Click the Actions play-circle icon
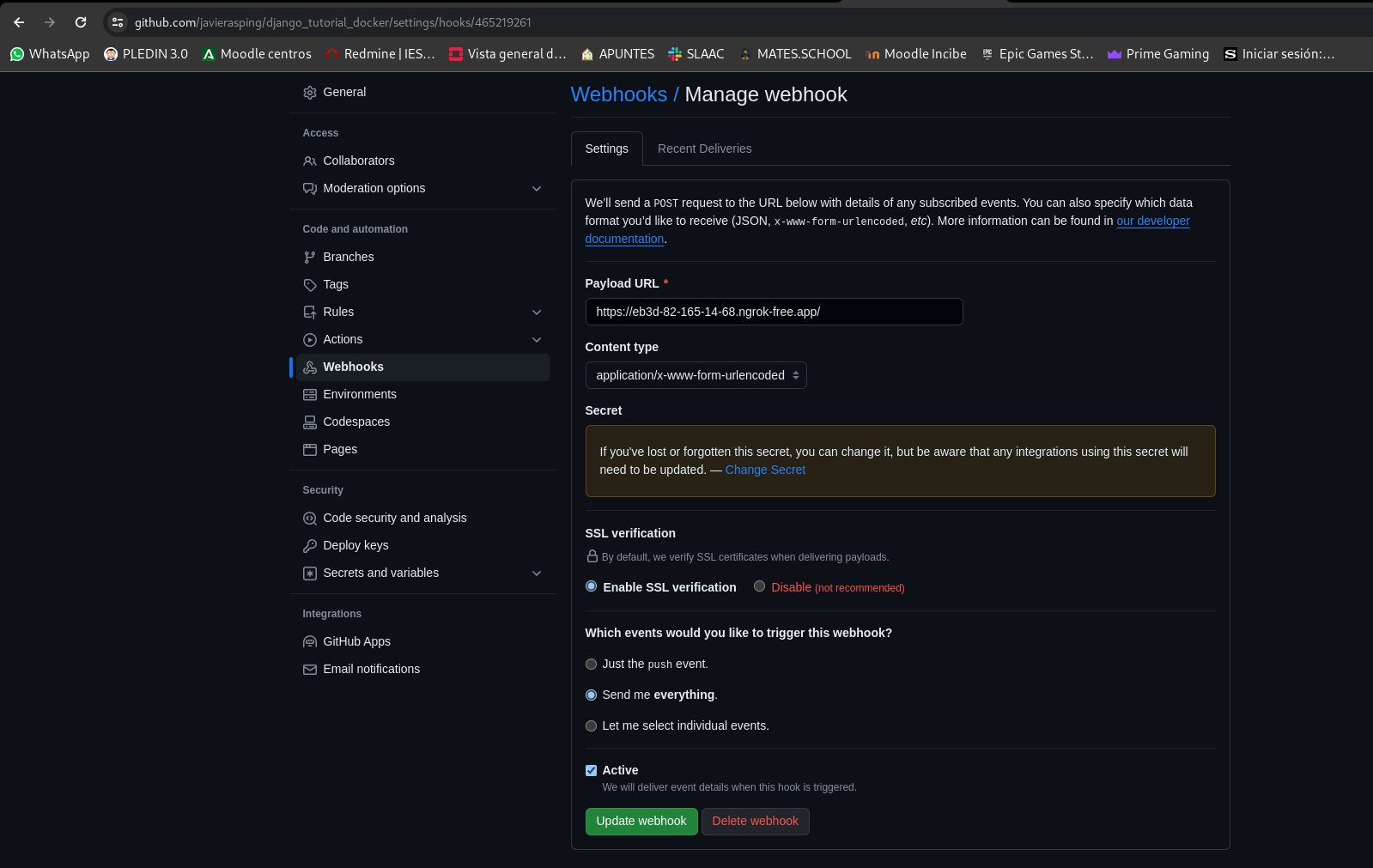Viewport: 1373px width, 868px height. pyautogui.click(x=310, y=340)
